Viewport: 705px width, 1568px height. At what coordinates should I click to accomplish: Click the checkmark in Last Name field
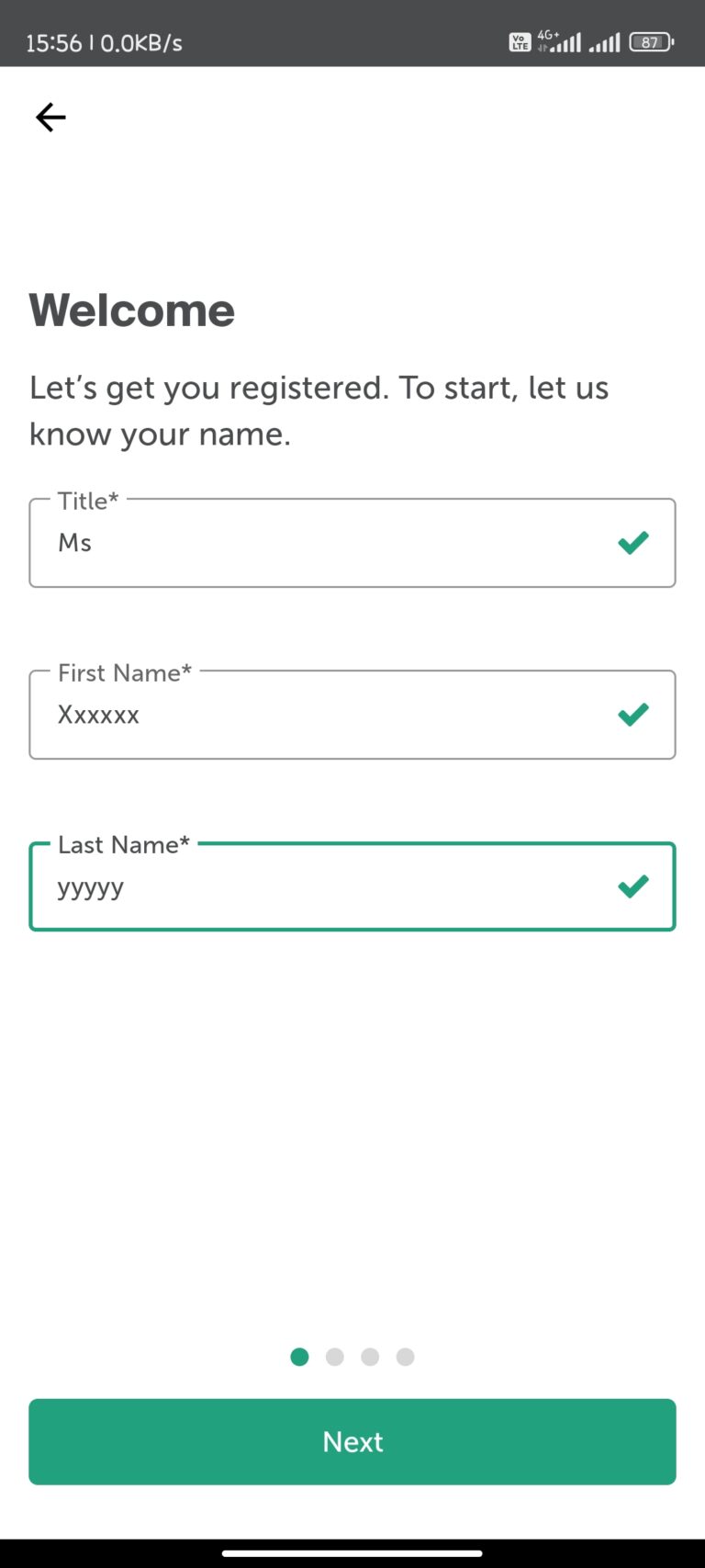tap(633, 886)
